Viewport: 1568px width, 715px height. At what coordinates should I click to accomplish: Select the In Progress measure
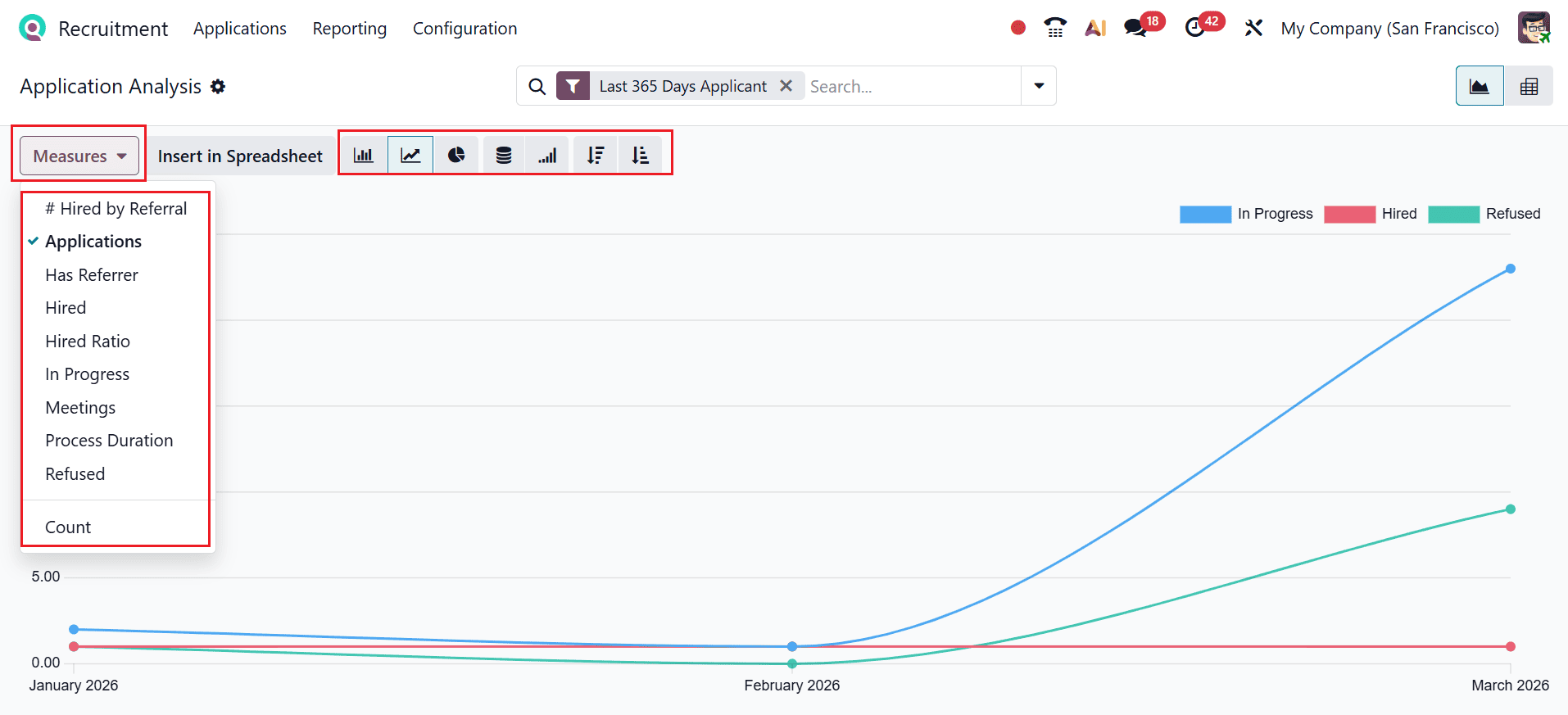[x=116, y=374]
